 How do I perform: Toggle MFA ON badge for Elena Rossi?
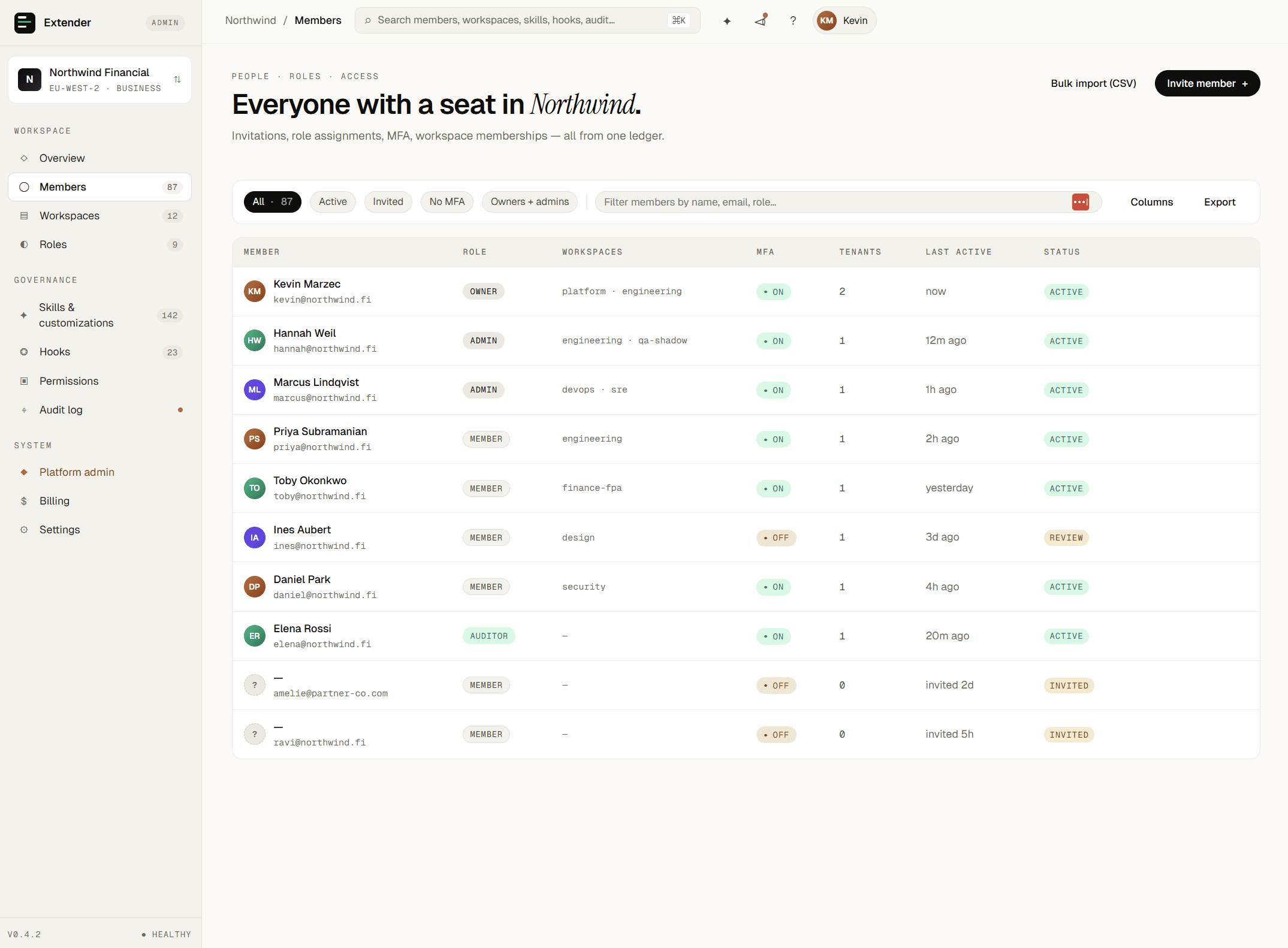click(774, 636)
